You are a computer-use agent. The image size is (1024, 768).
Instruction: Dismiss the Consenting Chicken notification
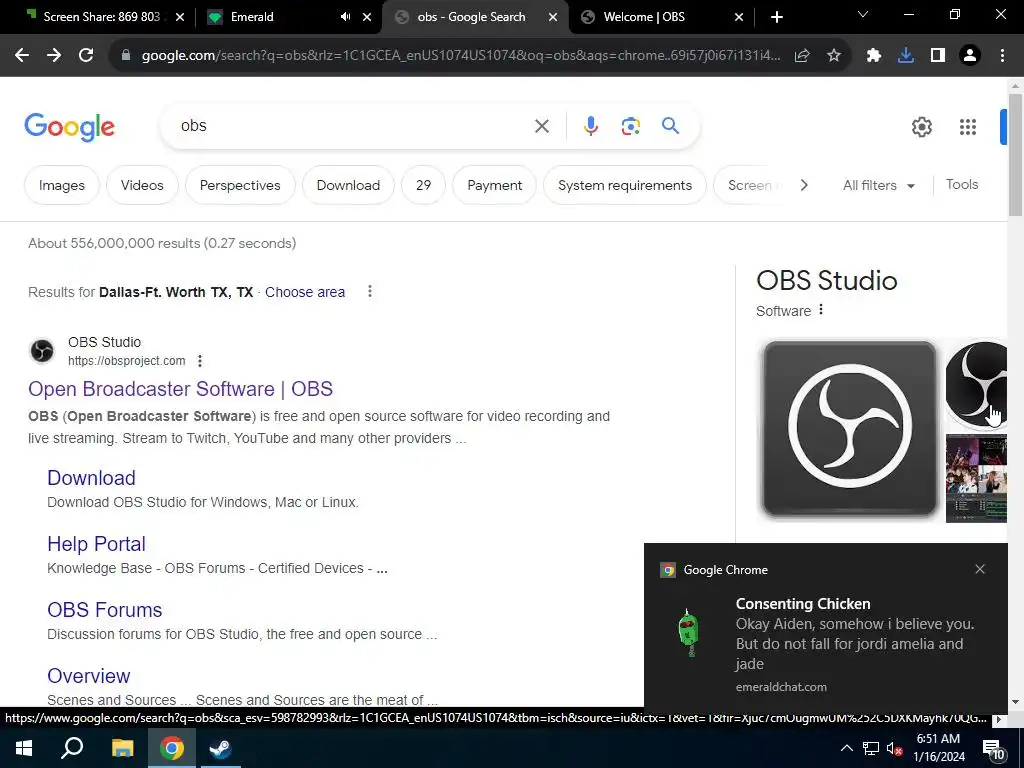[980, 569]
